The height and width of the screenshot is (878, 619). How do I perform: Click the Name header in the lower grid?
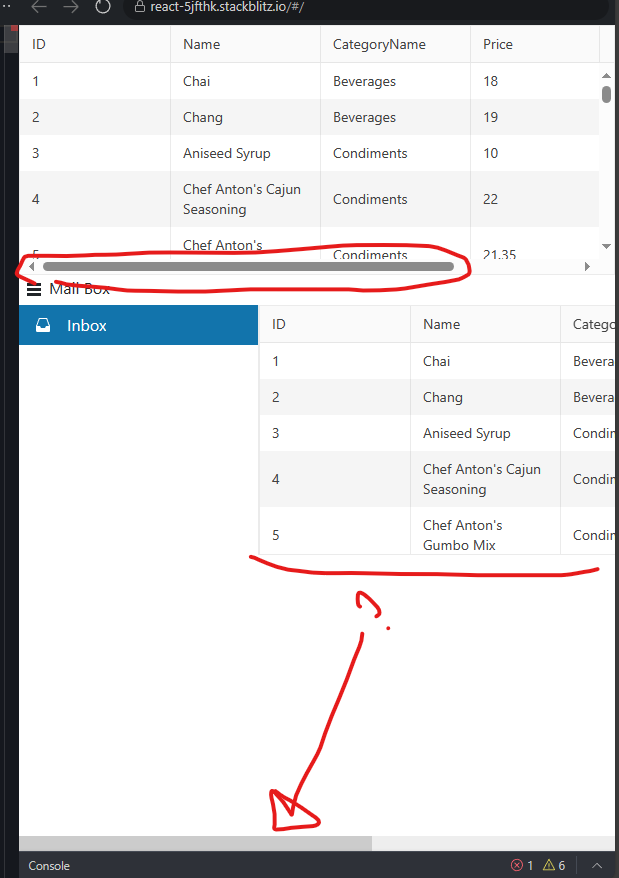pyautogui.click(x=441, y=324)
